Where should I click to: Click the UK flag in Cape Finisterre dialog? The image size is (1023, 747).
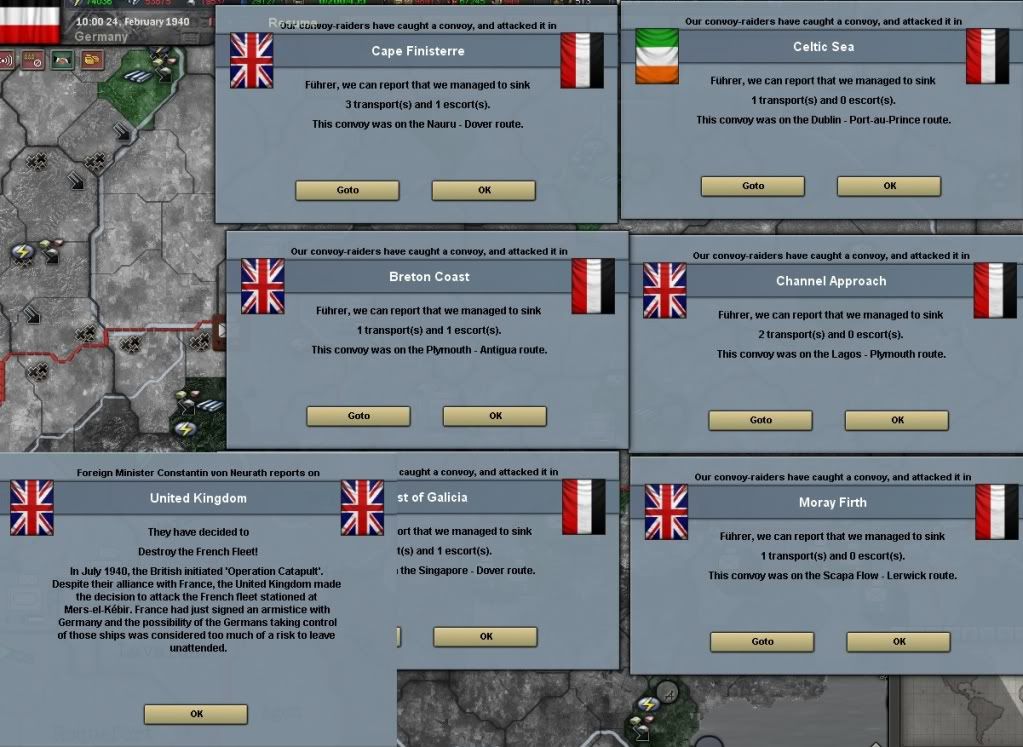click(x=251, y=61)
